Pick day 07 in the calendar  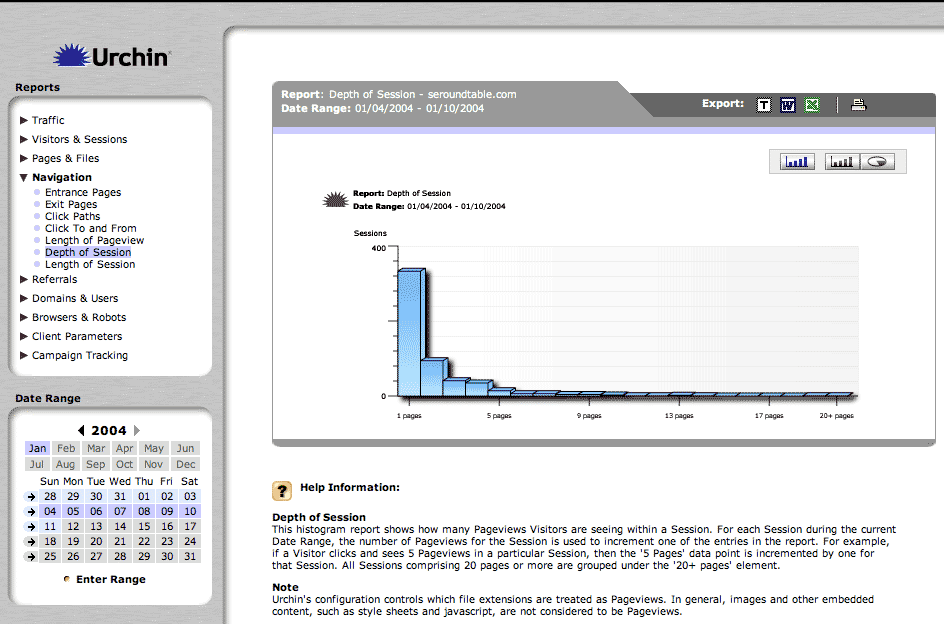tap(120, 511)
